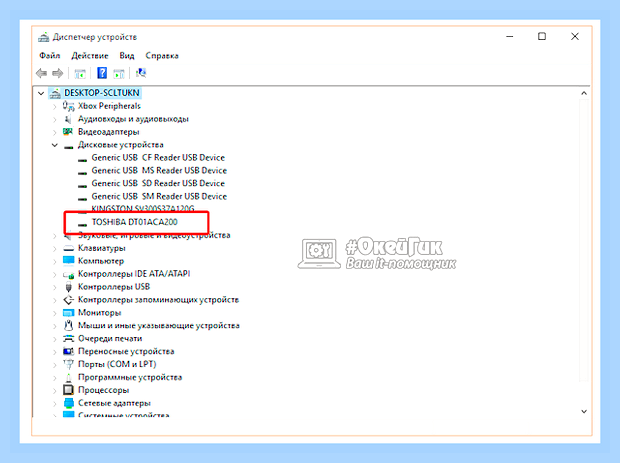Expand the Компьютер node

coord(55,261)
